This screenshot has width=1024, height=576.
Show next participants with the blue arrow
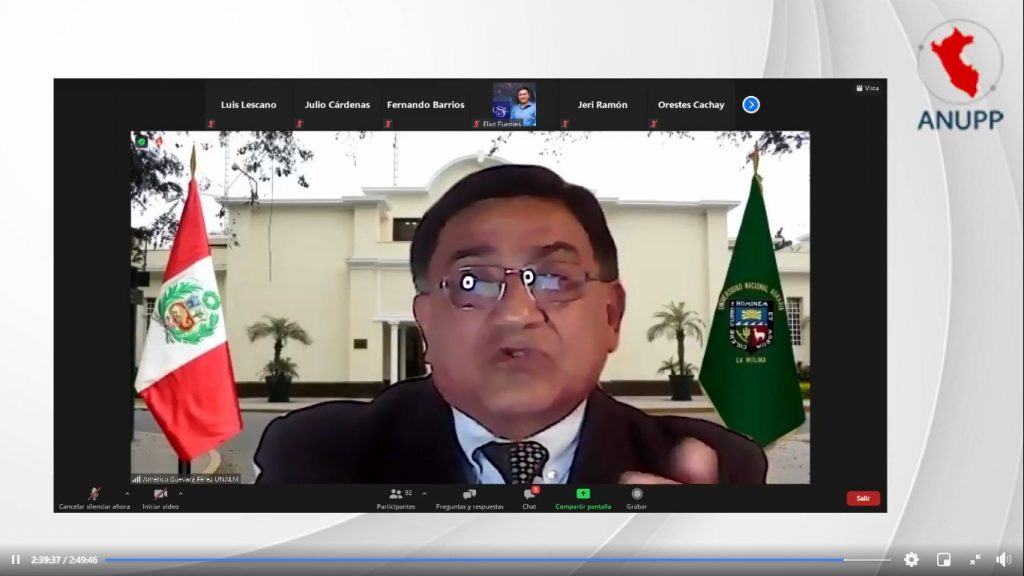pyautogui.click(x=751, y=104)
